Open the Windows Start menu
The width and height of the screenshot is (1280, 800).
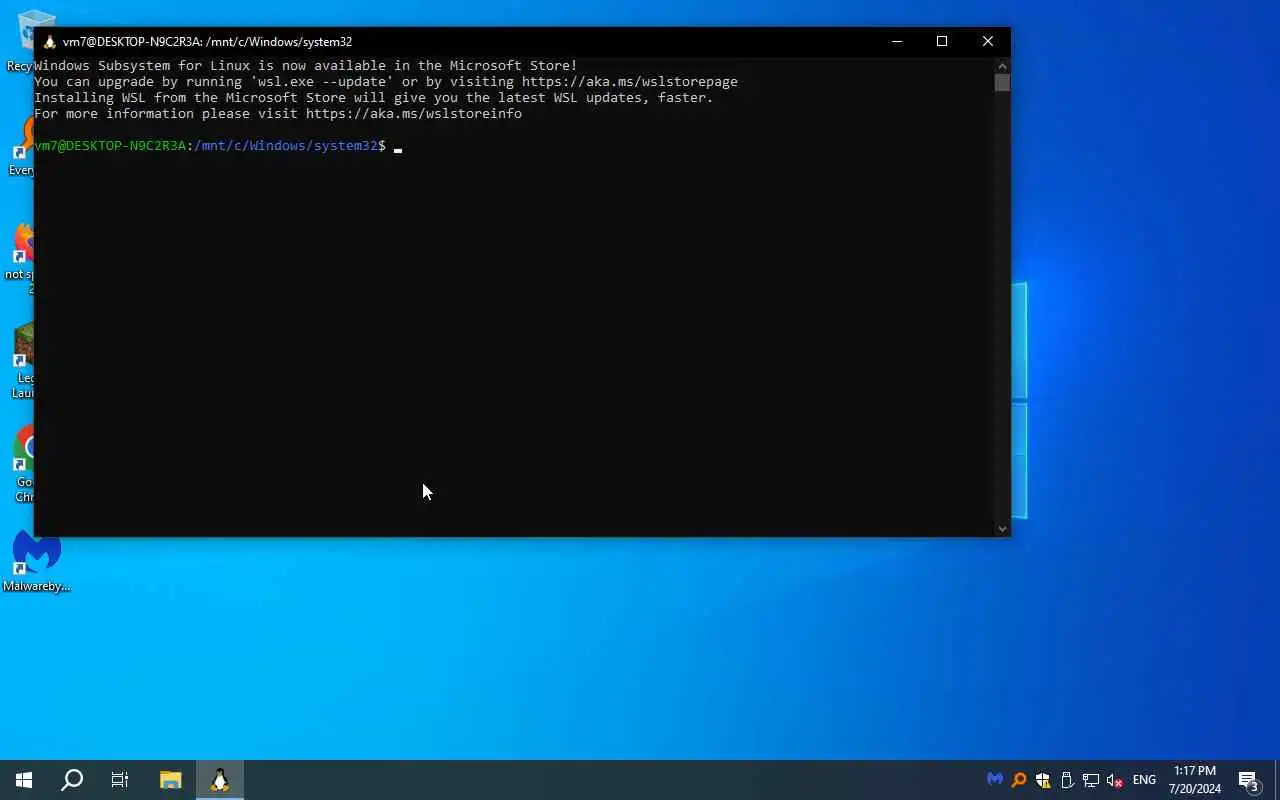click(x=24, y=780)
